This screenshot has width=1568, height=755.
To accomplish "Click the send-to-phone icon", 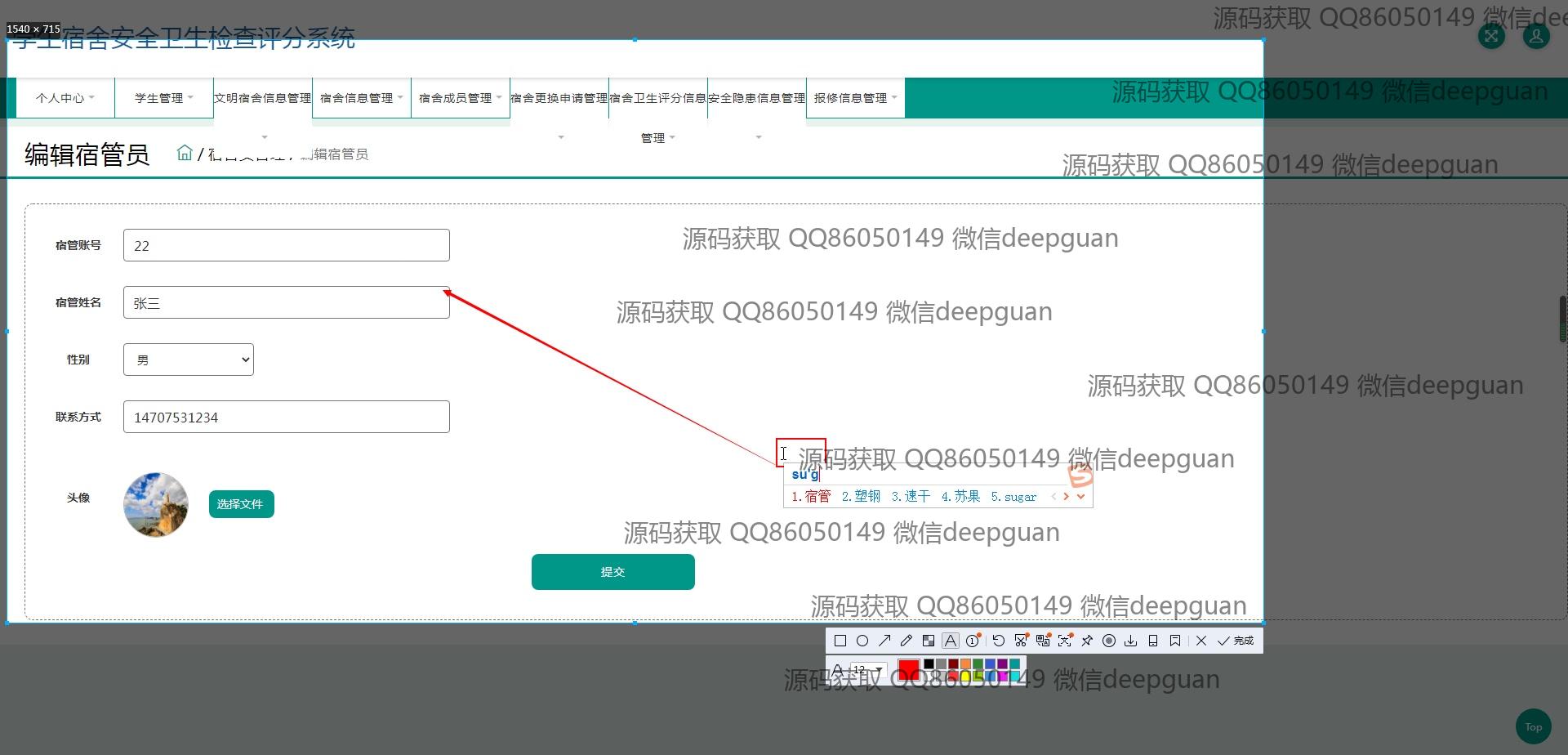I will pyautogui.click(x=1153, y=641).
